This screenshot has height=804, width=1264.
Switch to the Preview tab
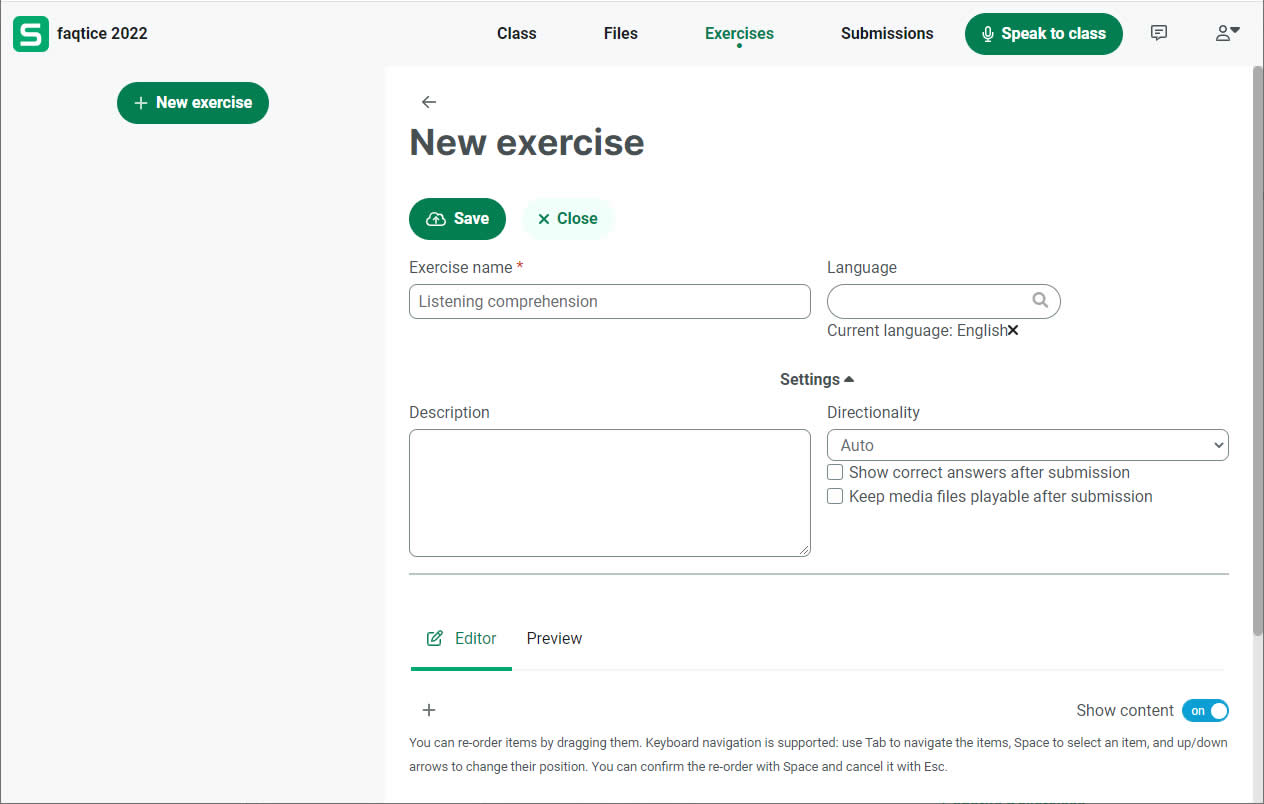[554, 638]
